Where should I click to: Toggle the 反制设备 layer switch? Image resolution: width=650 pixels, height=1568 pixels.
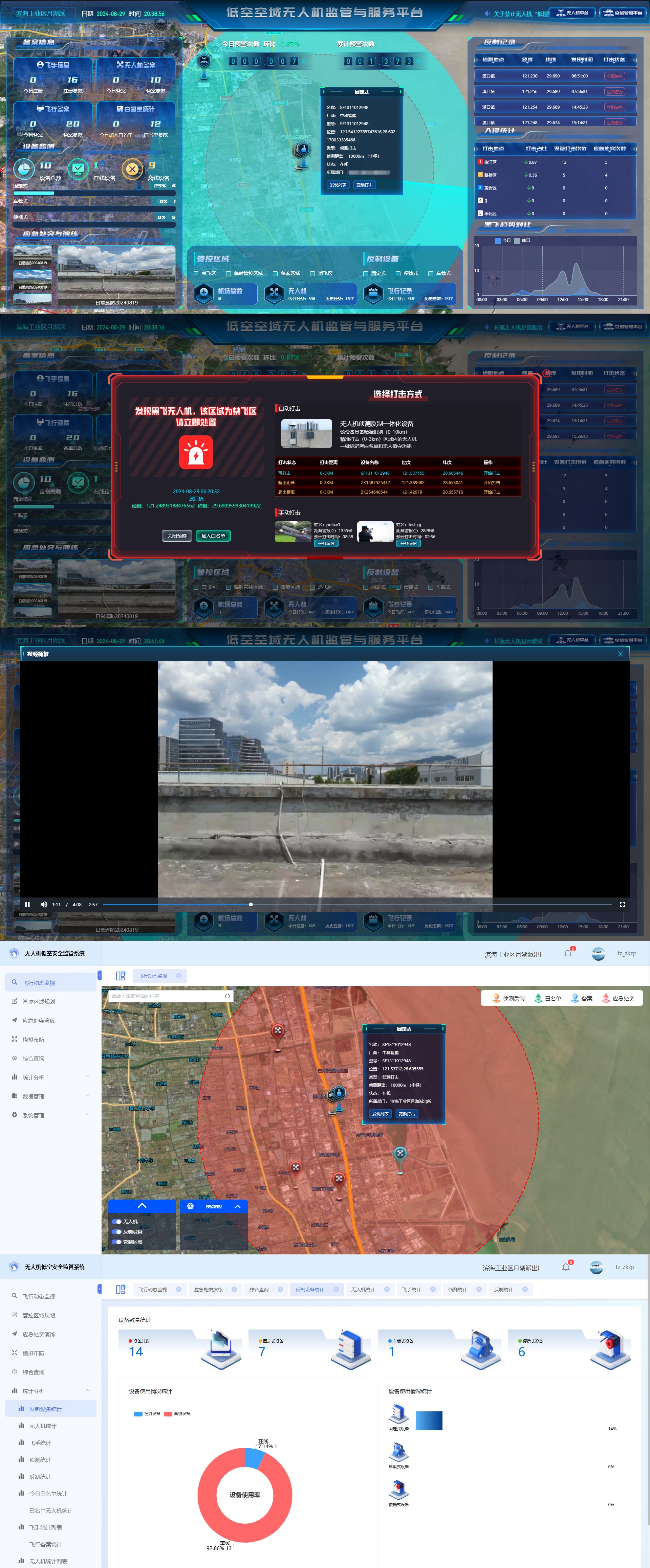116,1231
